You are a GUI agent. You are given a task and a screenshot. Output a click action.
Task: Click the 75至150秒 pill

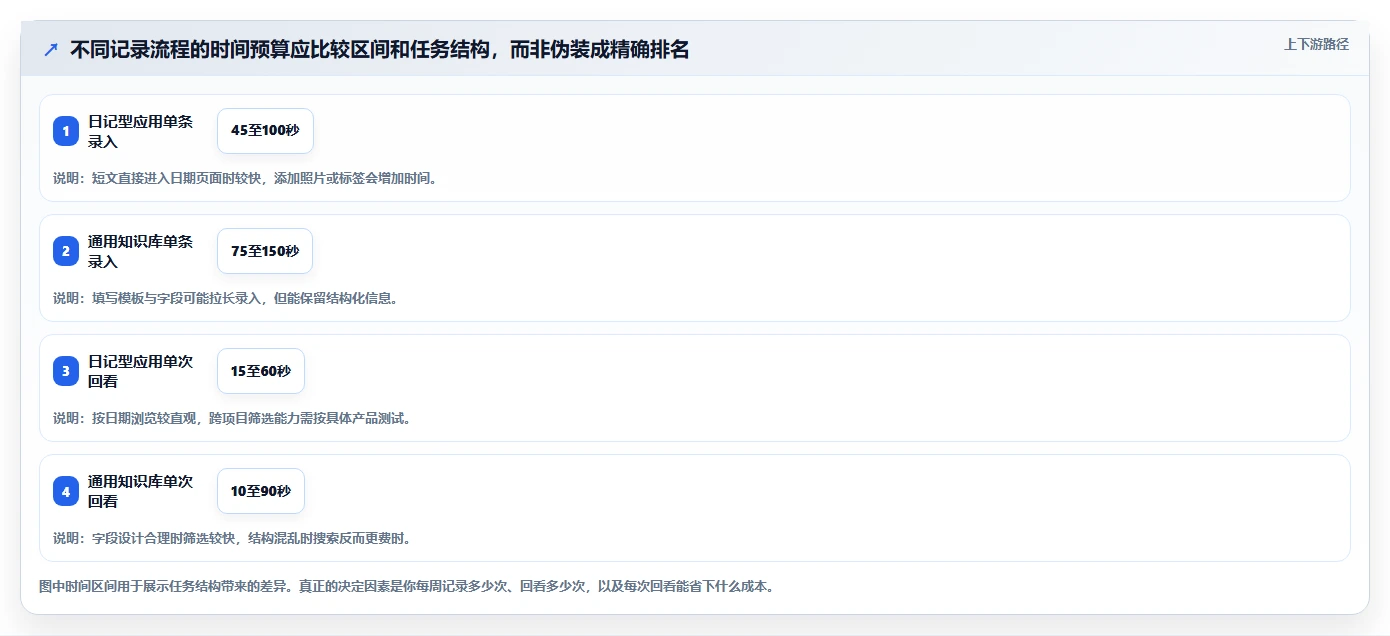pos(265,251)
